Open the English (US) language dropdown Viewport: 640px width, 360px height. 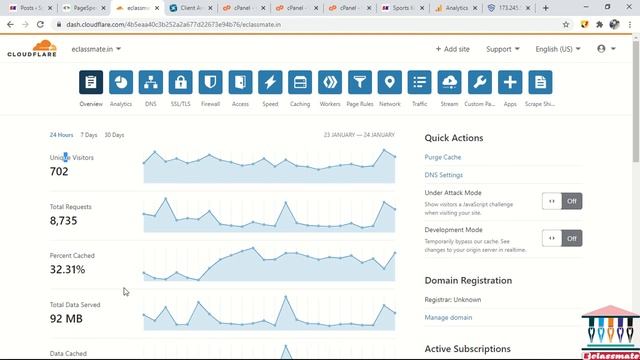pyautogui.click(x=558, y=49)
